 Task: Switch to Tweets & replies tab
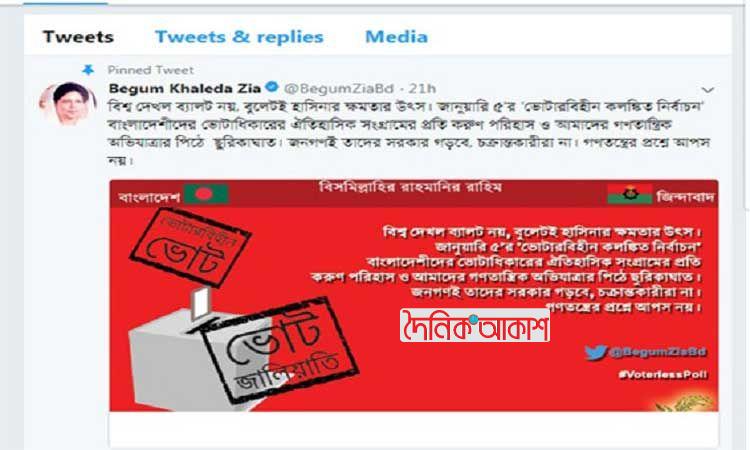click(x=239, y=37)
